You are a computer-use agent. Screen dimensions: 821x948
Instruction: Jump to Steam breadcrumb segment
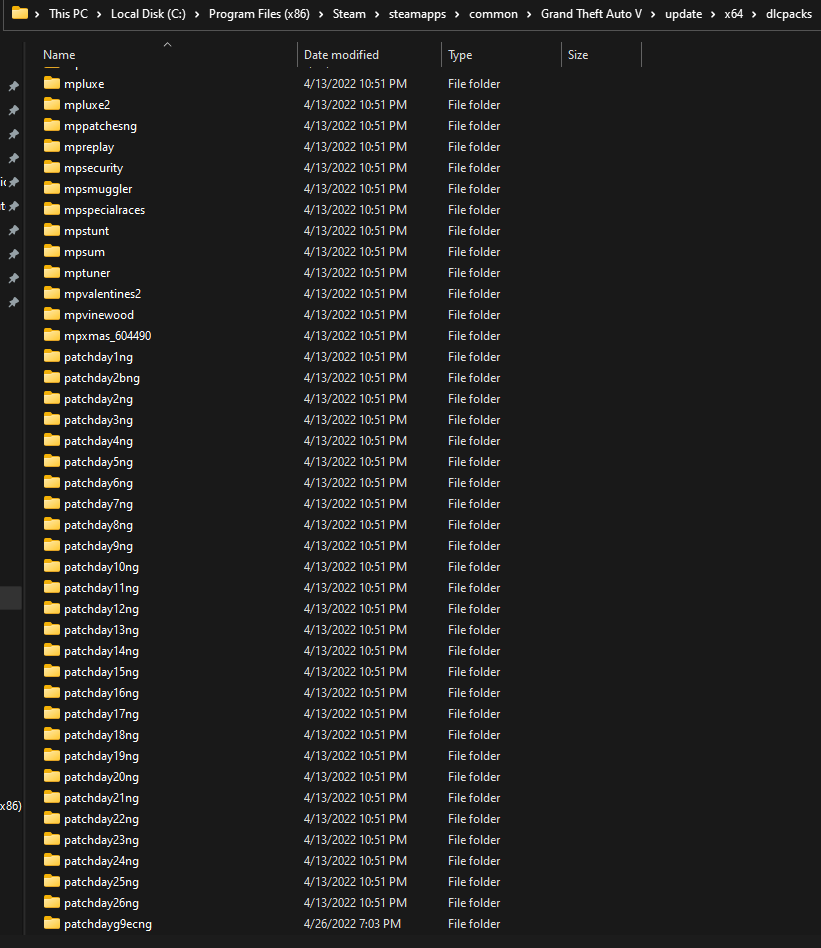349,14
